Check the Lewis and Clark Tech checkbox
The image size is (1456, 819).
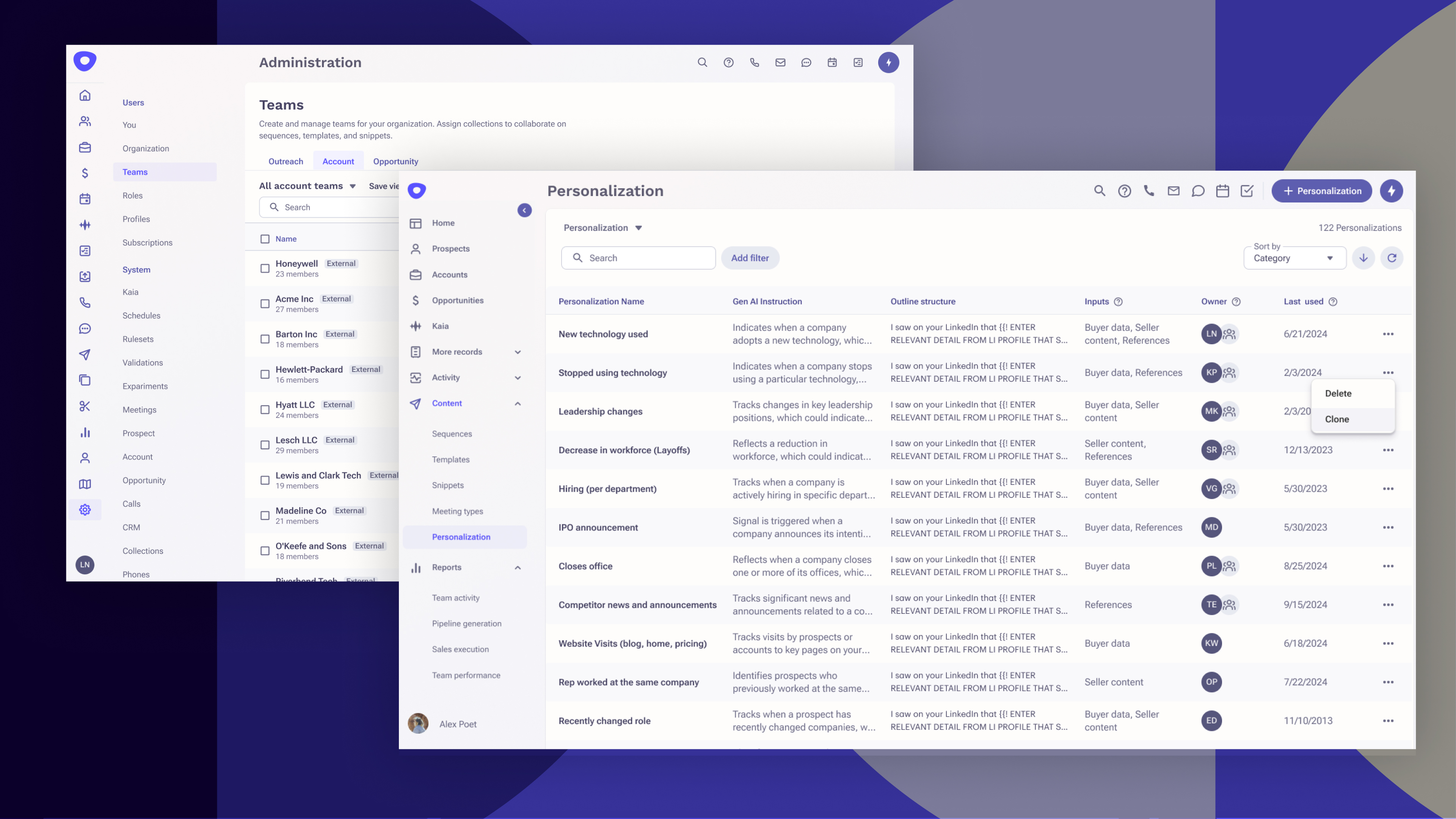pyautogui.click(x=265, y=480)
